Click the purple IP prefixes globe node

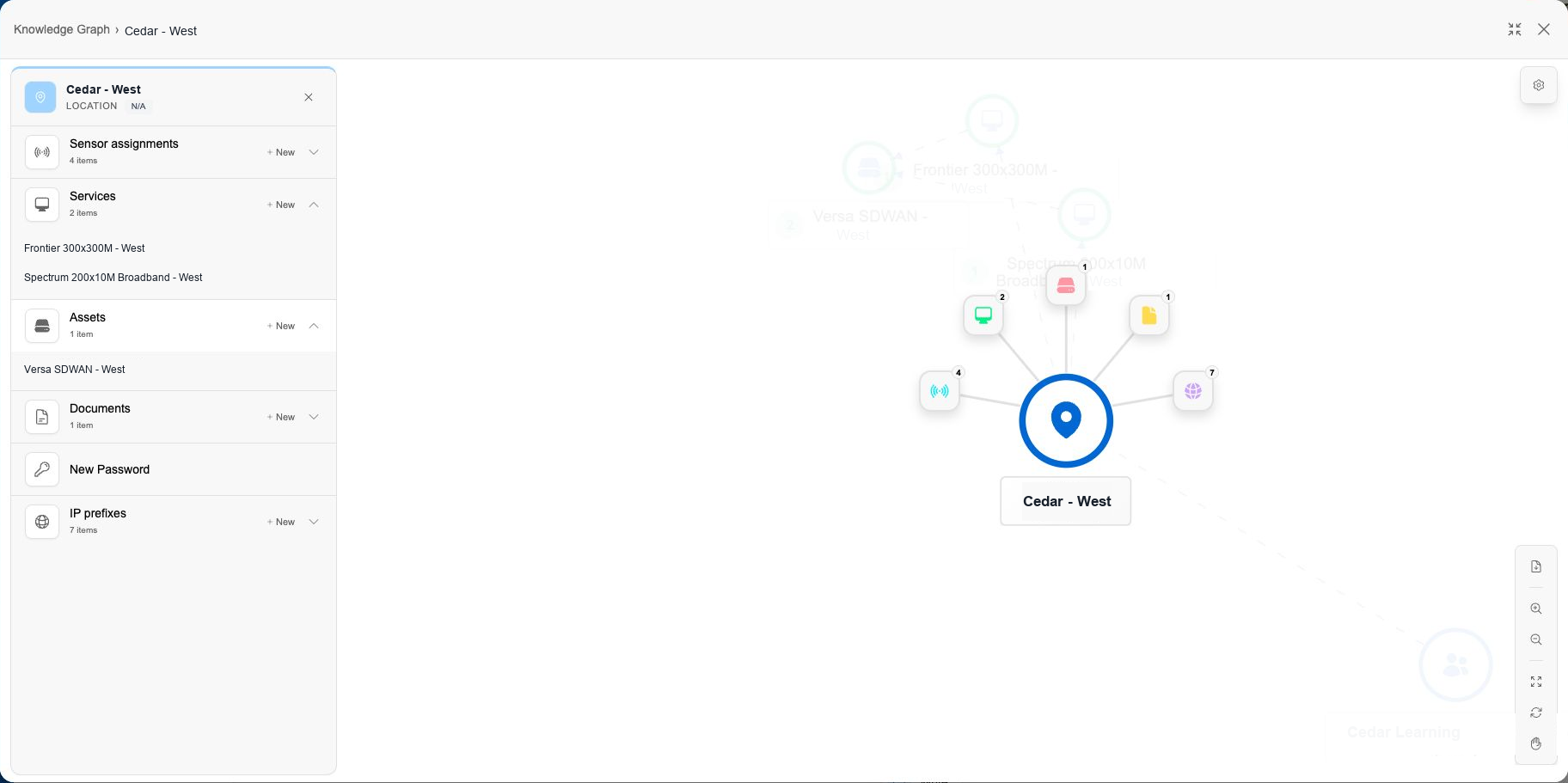(1193, 391)
